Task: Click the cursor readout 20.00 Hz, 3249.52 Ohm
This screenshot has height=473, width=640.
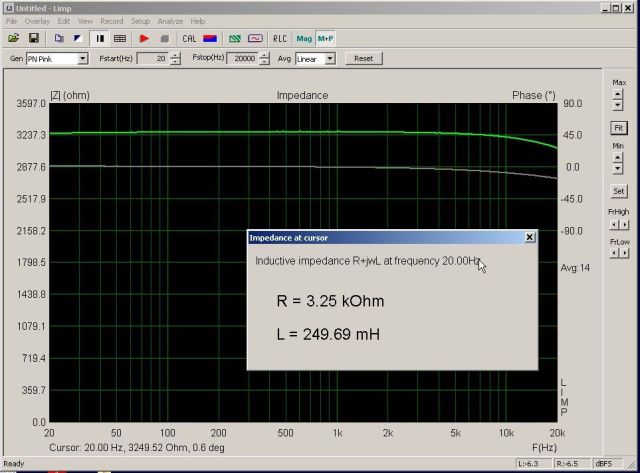Action: [137, 448]
